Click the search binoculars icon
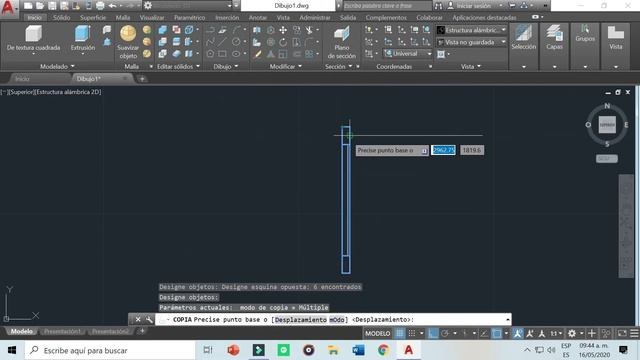Screen dimensions: 640x360 tap(438, 6)
